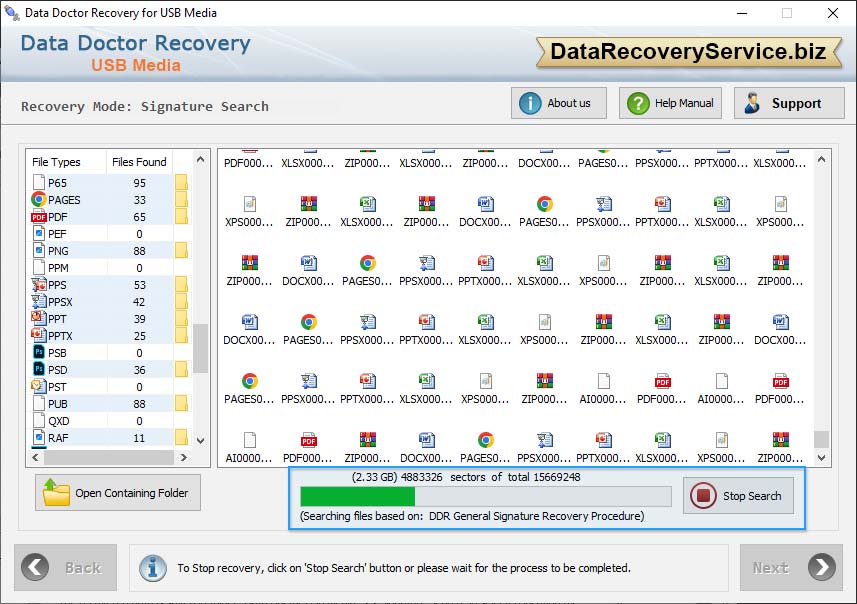Proceed with the Next button

(791, 567)
